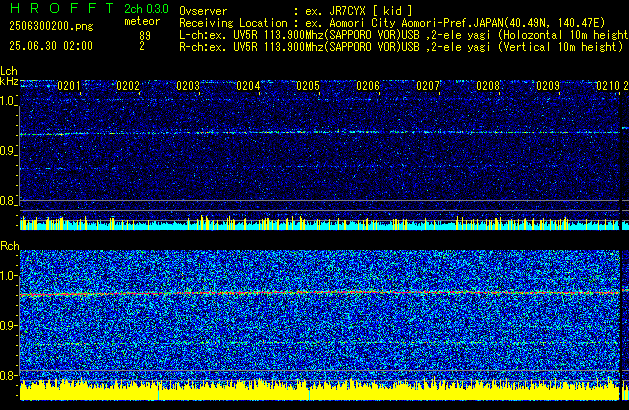The image size is (629, 410).
Task: Click the meteor count 89
Action: coord(145,36)
